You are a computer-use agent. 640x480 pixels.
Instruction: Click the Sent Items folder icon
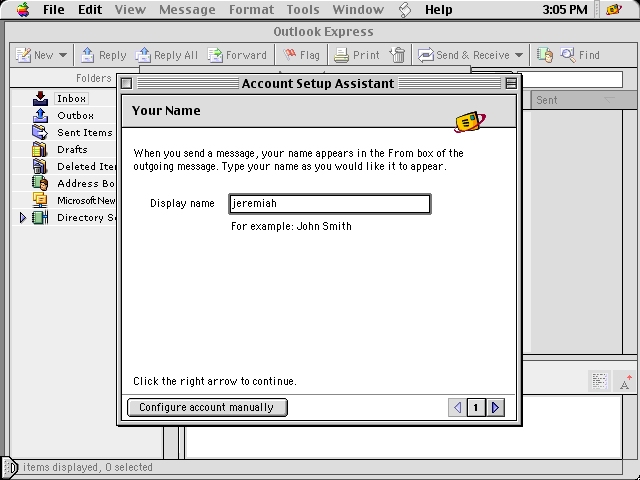pos(40,133)
